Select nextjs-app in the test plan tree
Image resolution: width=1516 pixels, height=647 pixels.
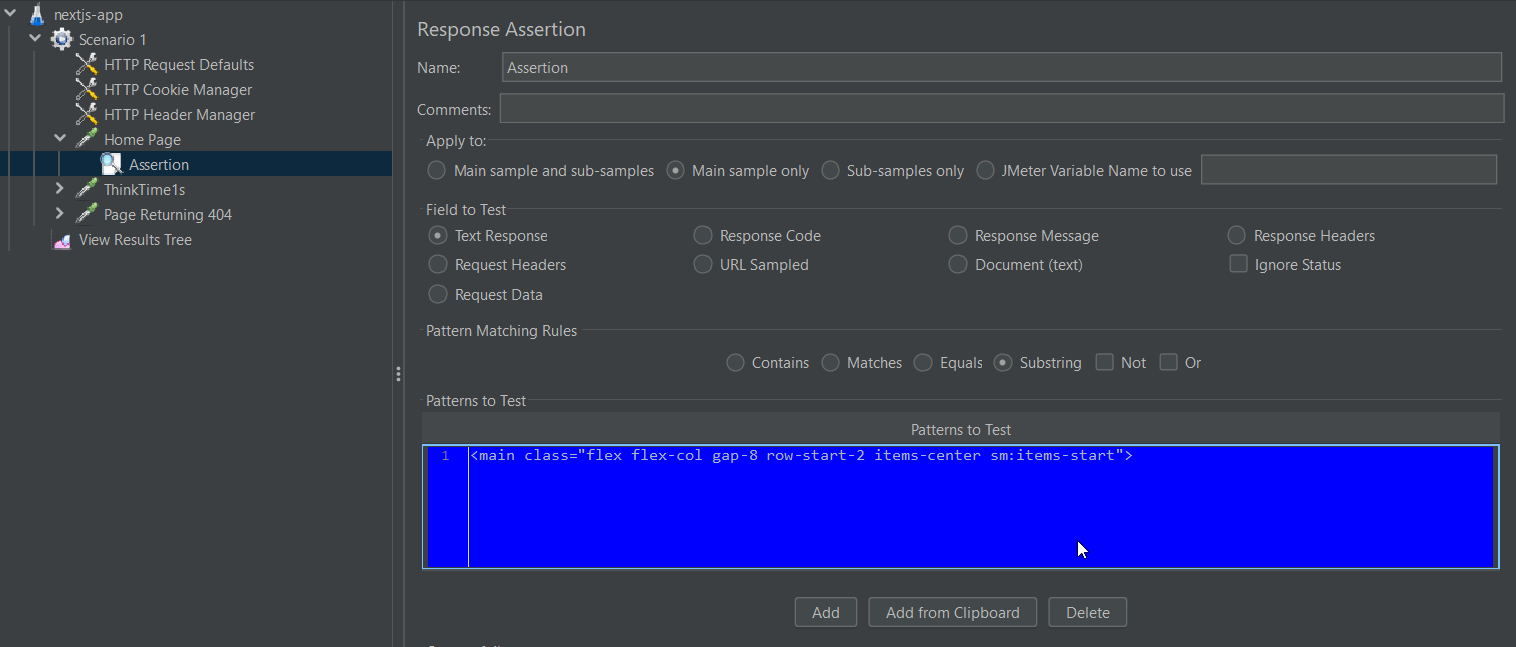click(88, 15)
